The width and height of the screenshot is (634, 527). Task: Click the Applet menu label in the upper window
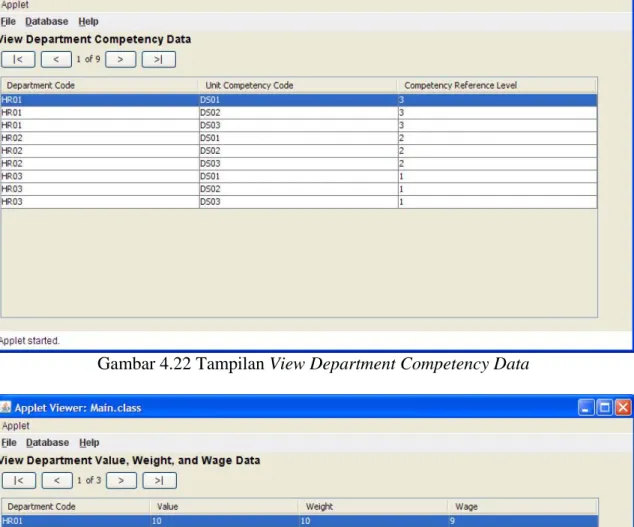point(15,5)
